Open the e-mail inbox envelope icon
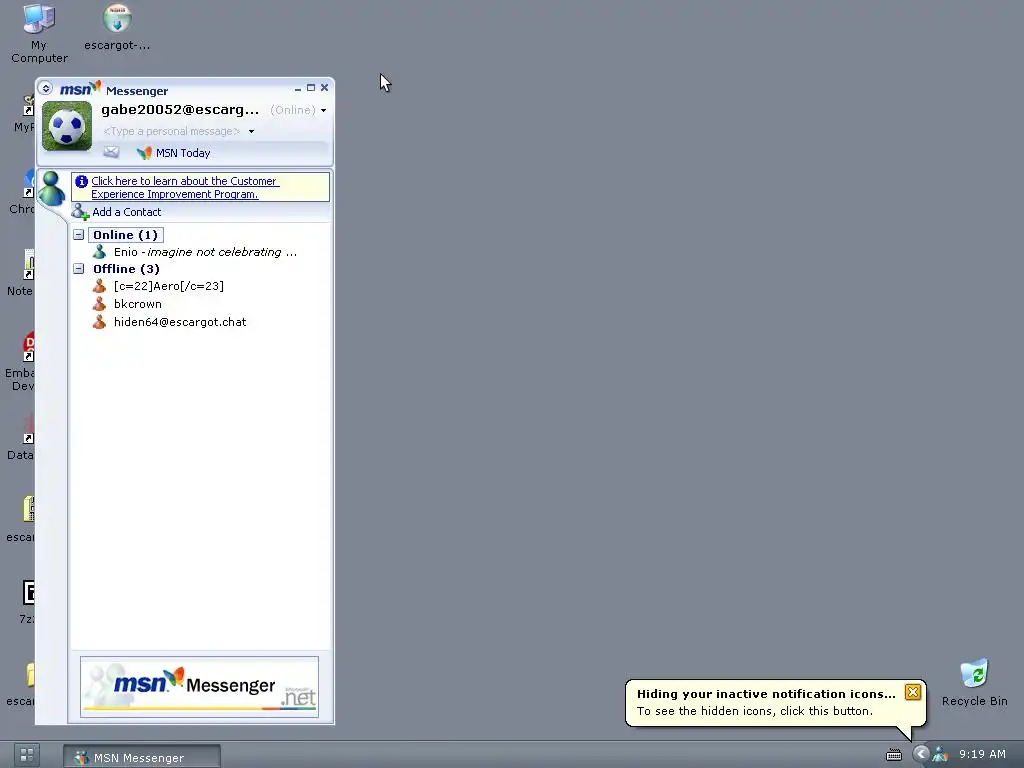1024x768 pixels. tap(111, 152)
